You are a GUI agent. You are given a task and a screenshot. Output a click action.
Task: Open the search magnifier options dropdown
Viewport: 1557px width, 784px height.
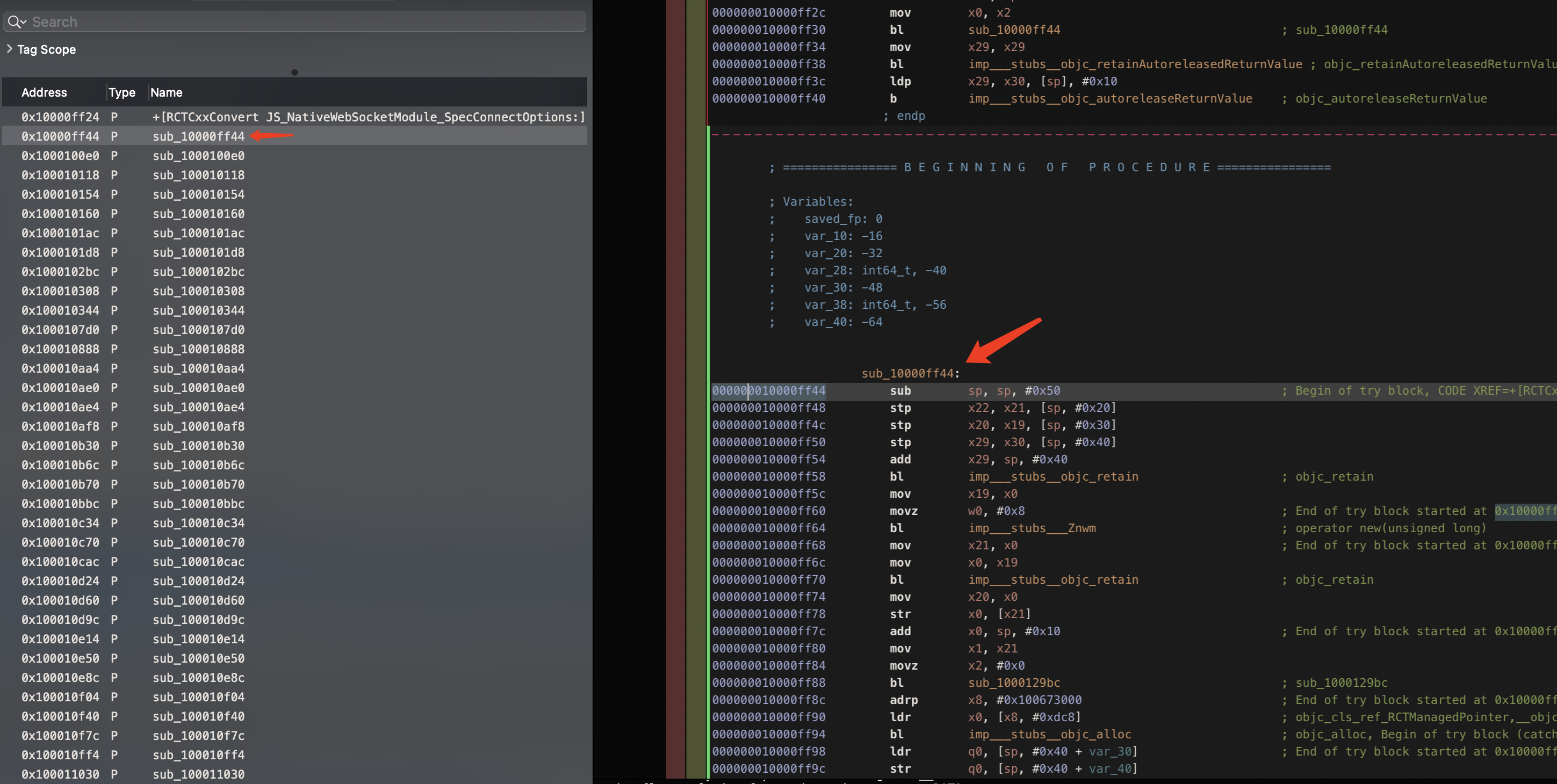tap(17, 21)
